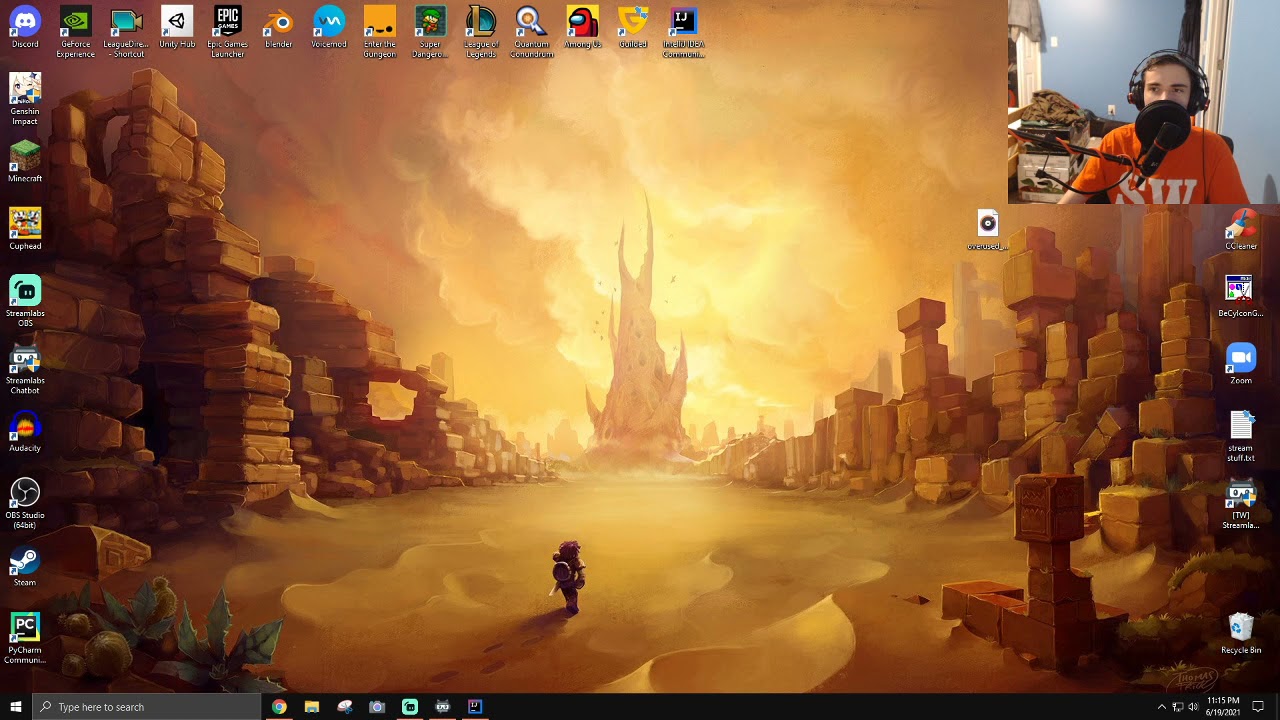
Task: Open Snipping Tool from the taskbar
Action: (x=345, y=707)
